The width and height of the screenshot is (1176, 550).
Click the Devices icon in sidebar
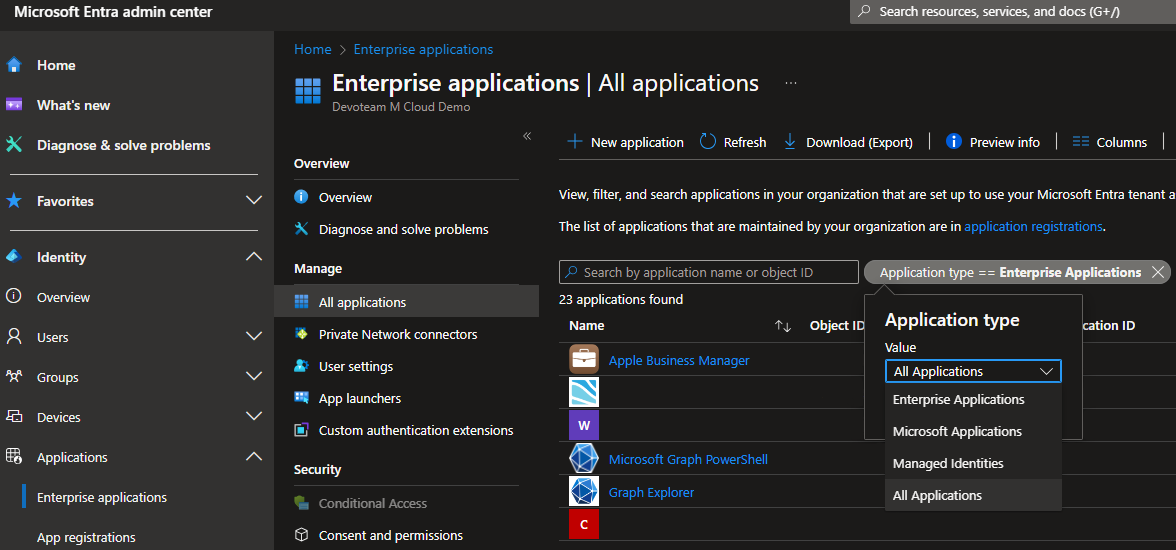click(14, 416)
